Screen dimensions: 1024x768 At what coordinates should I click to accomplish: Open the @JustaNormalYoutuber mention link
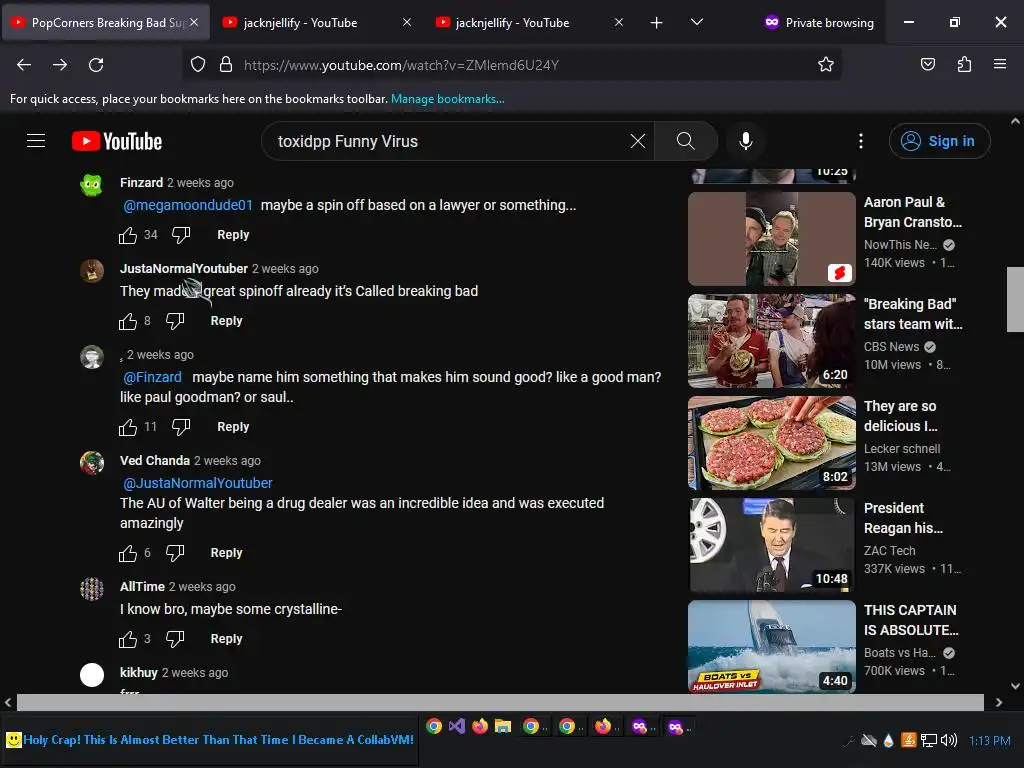point(198,483)
